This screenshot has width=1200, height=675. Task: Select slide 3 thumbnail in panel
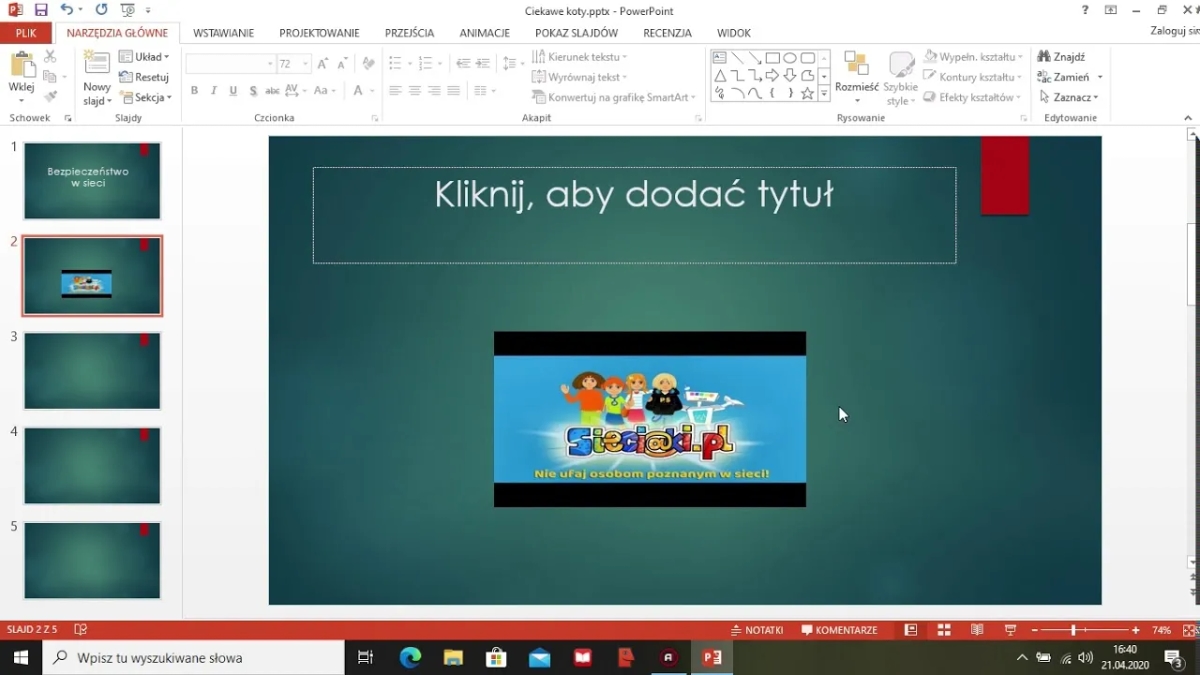(92, 371)
